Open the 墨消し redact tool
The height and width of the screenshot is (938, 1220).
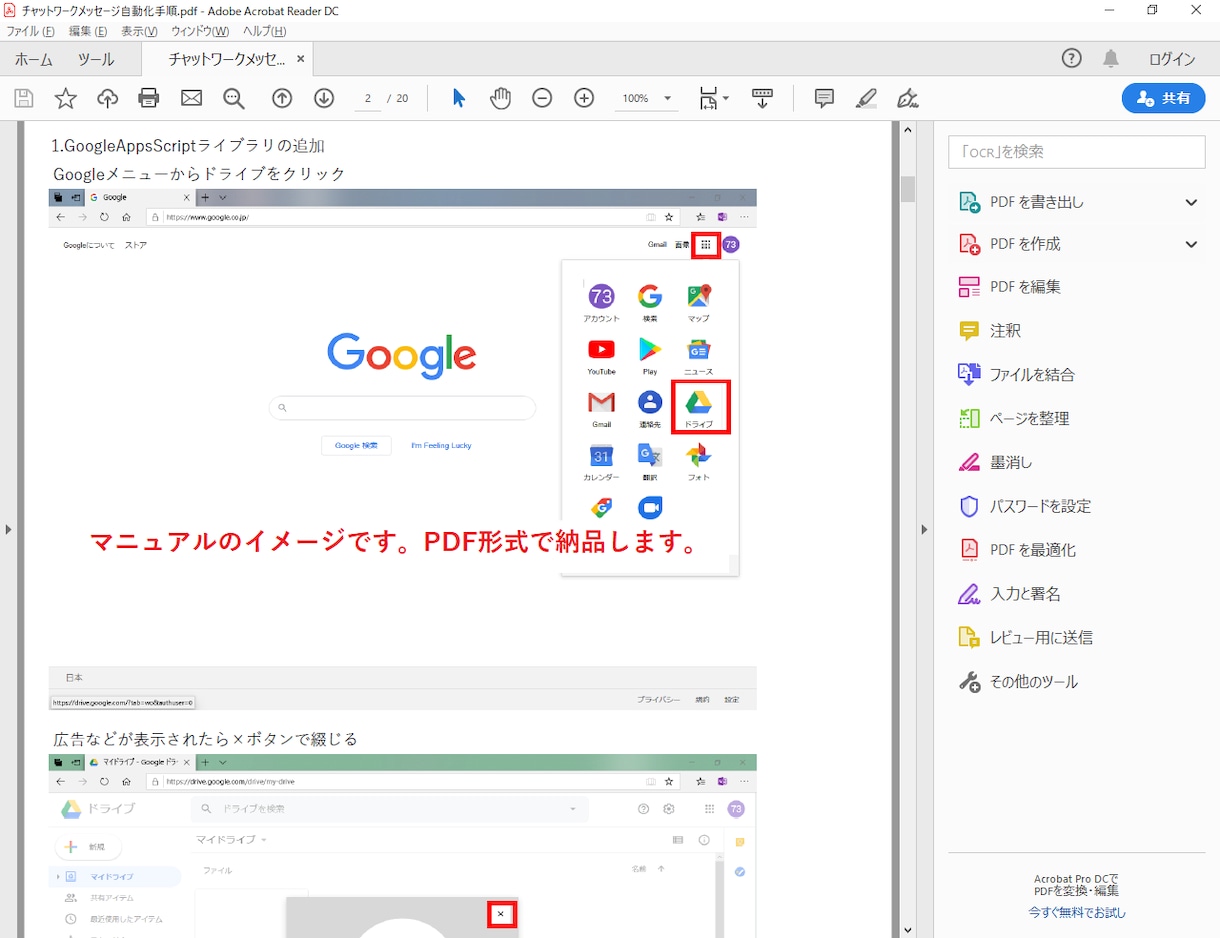(995, 462)
